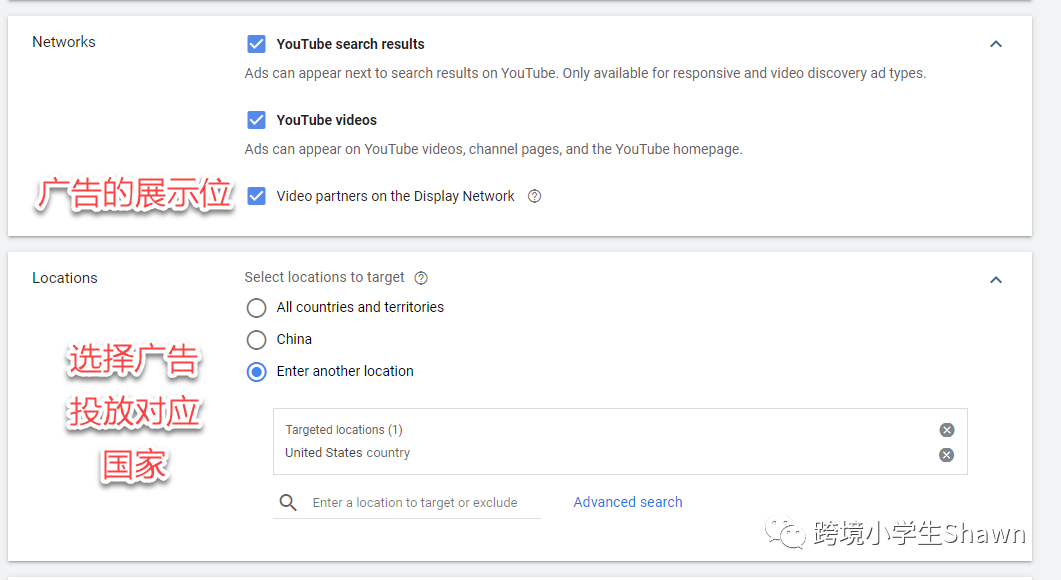Select All countries and territories option
Viewport: 1061px width, 580px height.
coord(257,308)
